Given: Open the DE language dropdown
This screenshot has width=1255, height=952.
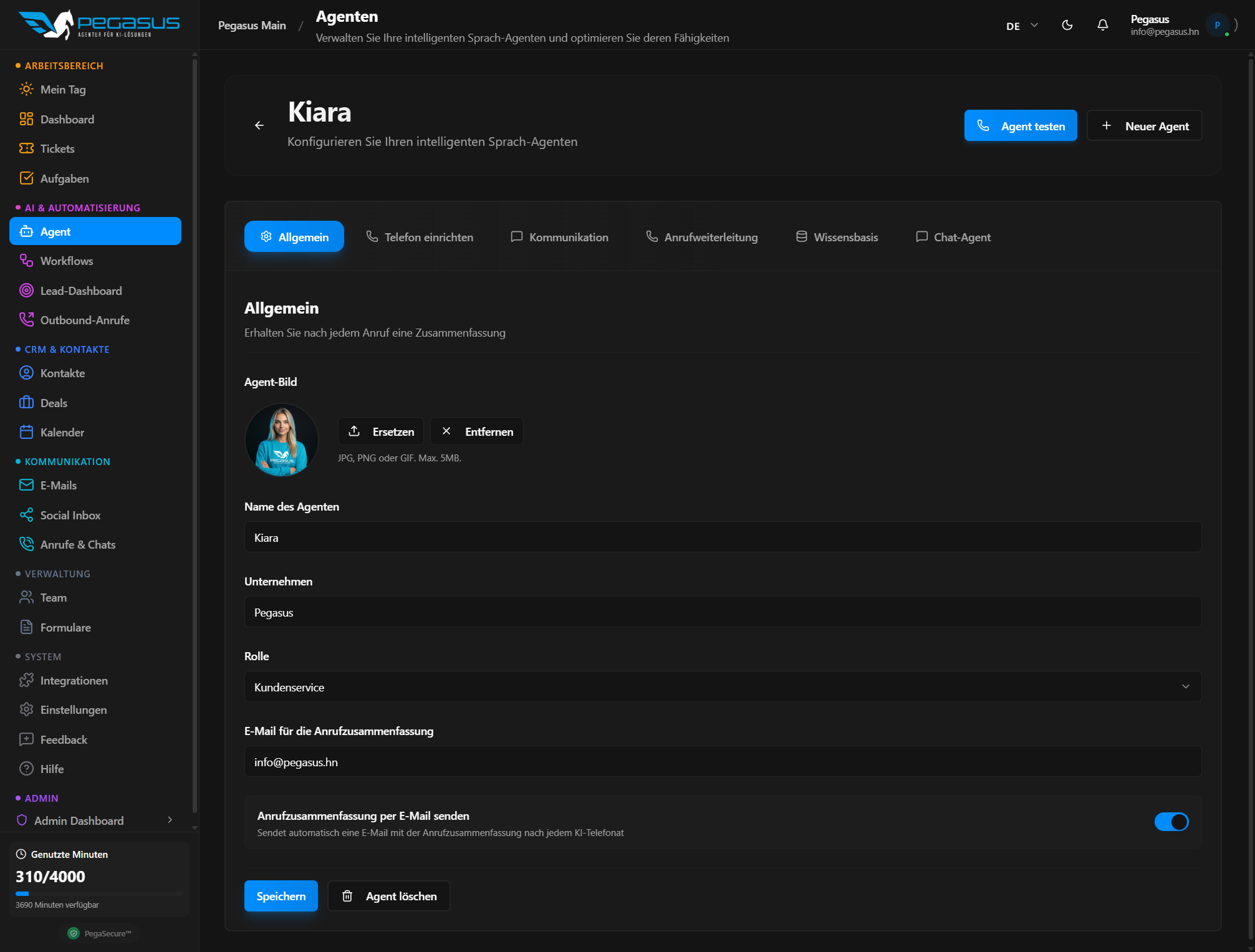Looking at the screenshot, I should pyautogui.click(x=1021, y=26).
